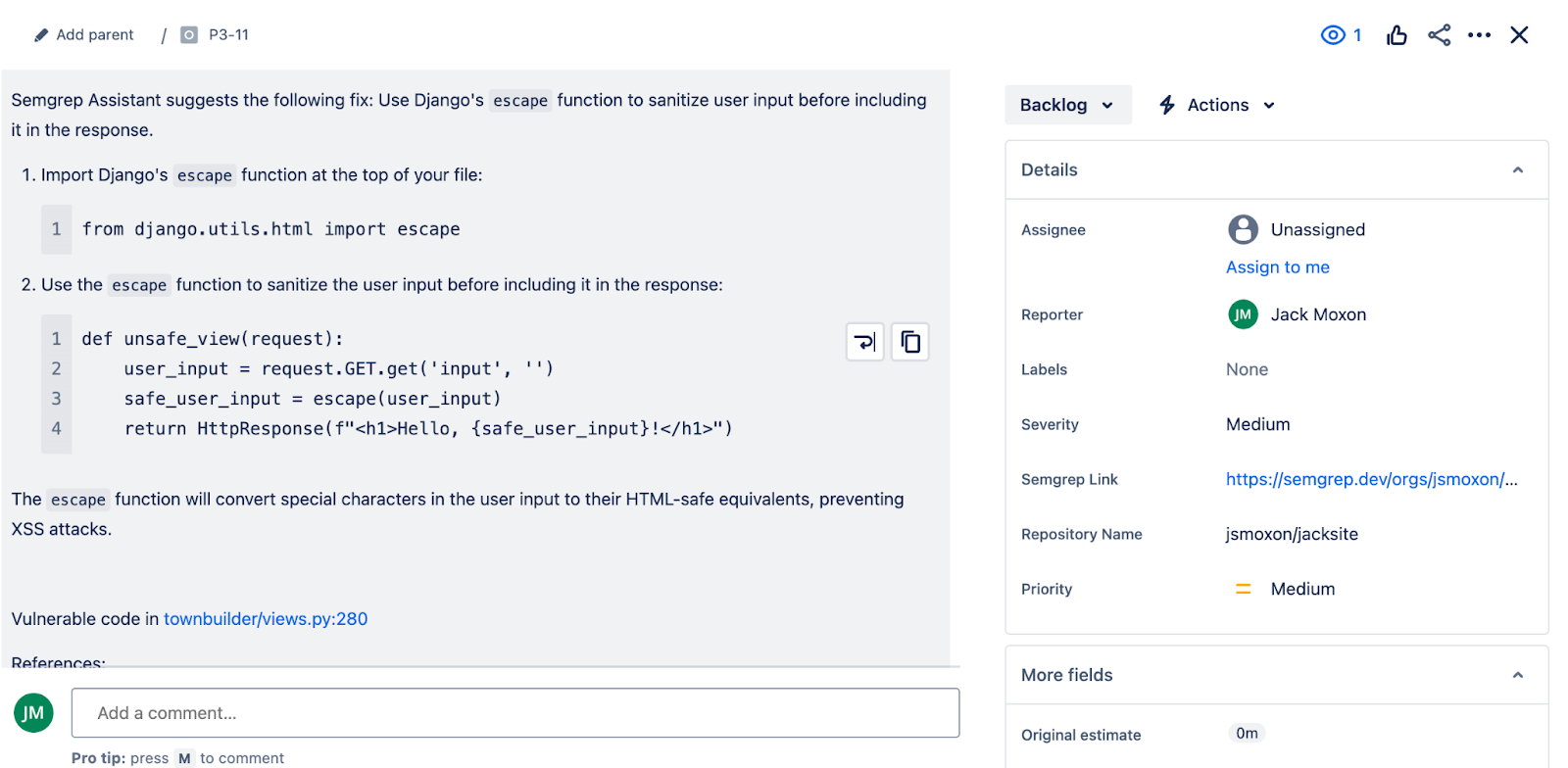Click the Unassigned avatar icon

click(1243, 229)
